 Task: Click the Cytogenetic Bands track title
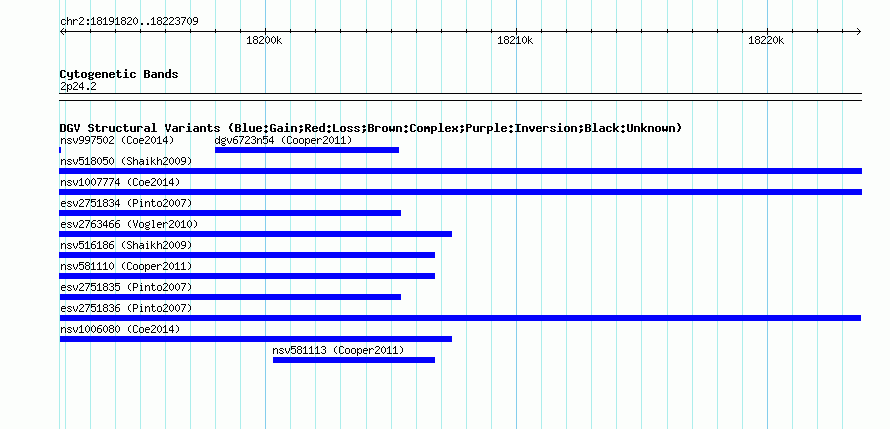[x=119, y=74]
